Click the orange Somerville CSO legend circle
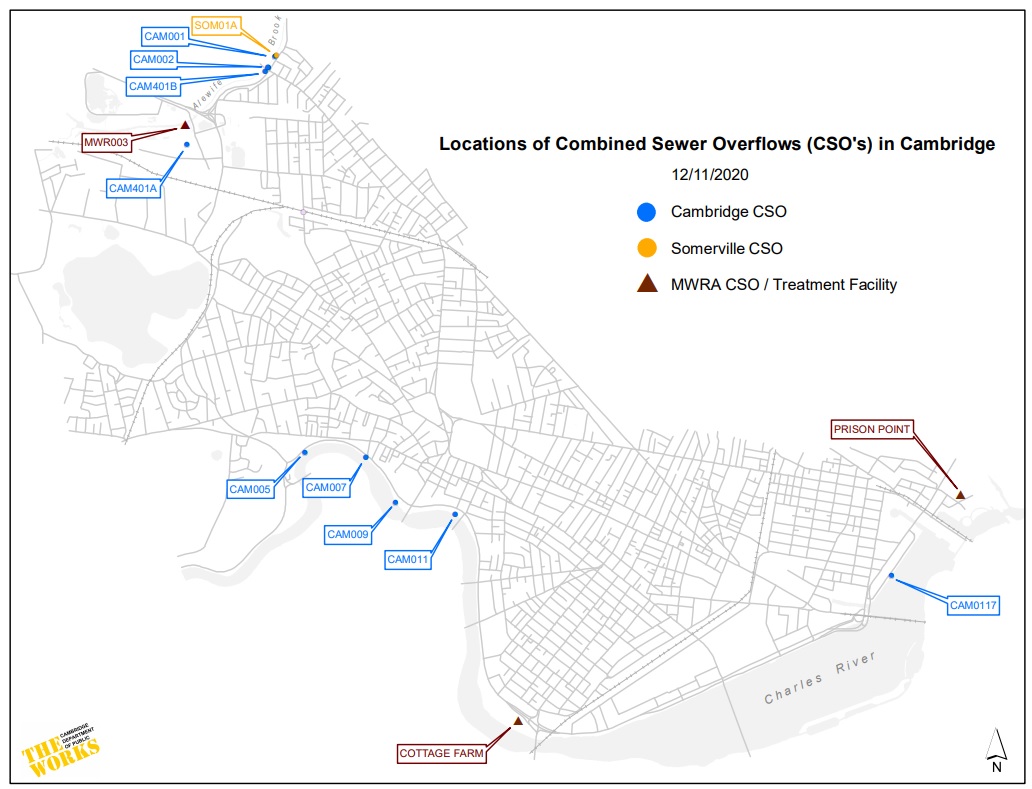This screenshot has height=789, width=1032. [646, 248]
